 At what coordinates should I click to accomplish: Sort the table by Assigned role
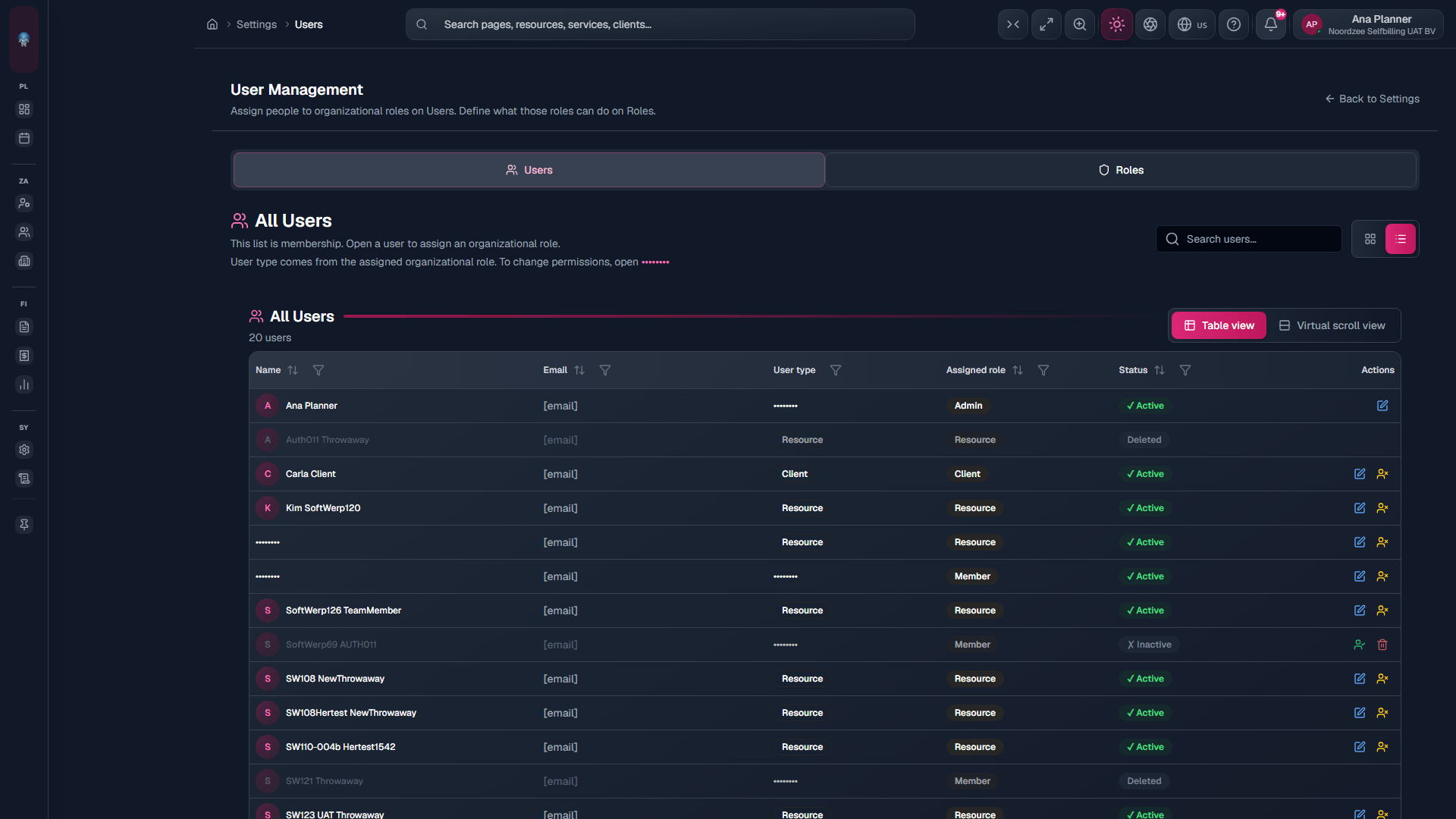(1018, 370)
